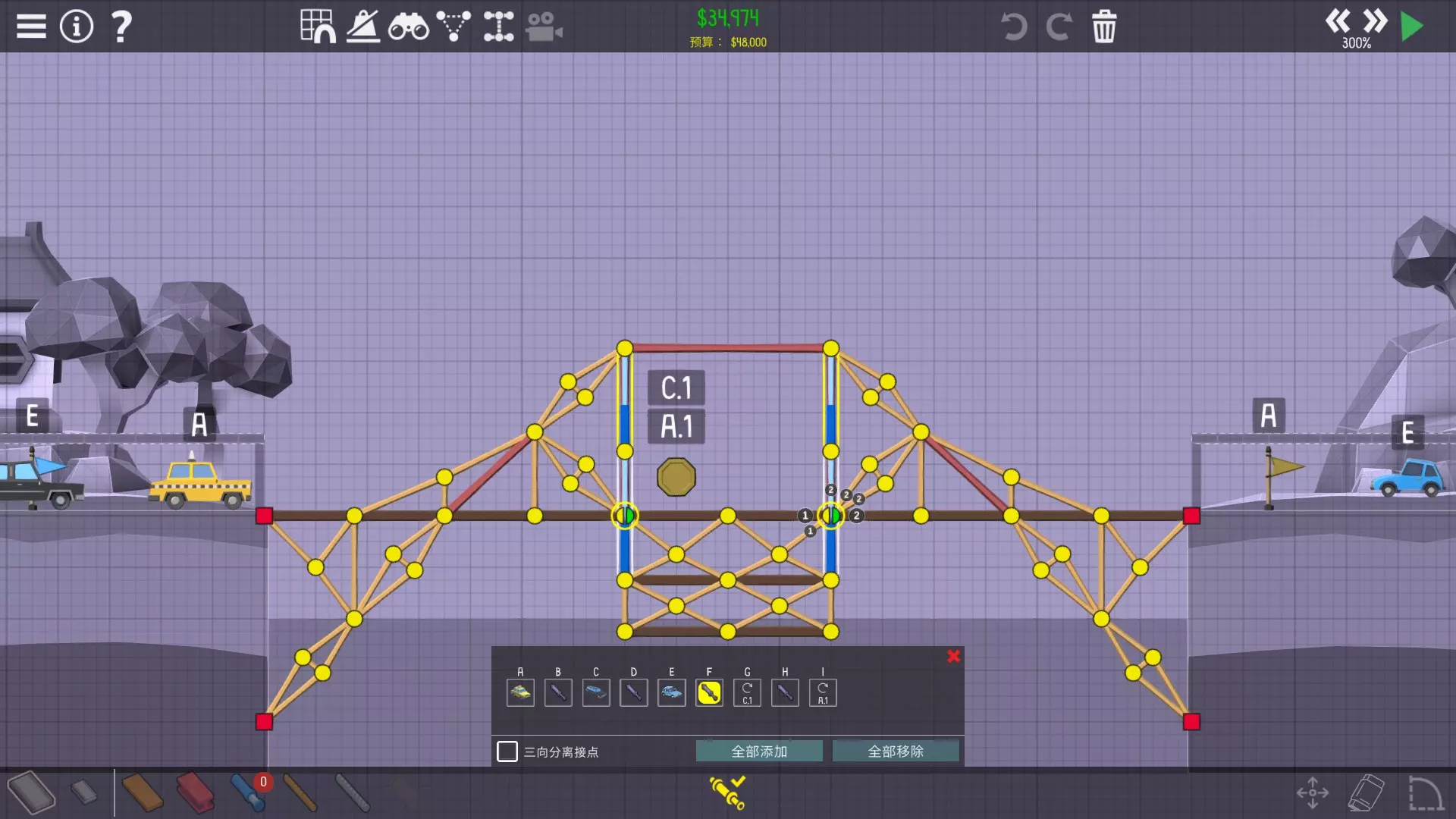Open the hamburger main menu
The image size is (1456, 819).
pyautogui.click(x=31, y=27)
